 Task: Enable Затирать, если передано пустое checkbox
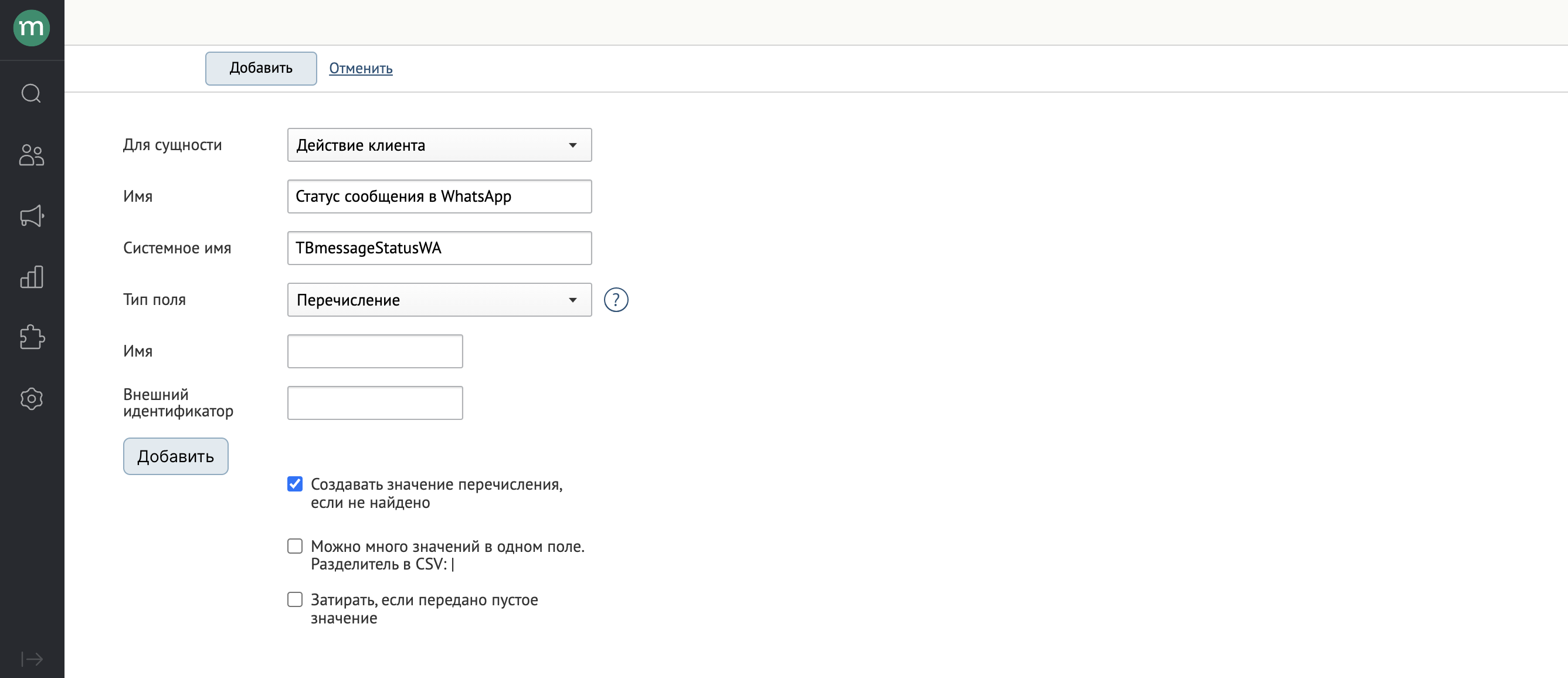[294, 599]
